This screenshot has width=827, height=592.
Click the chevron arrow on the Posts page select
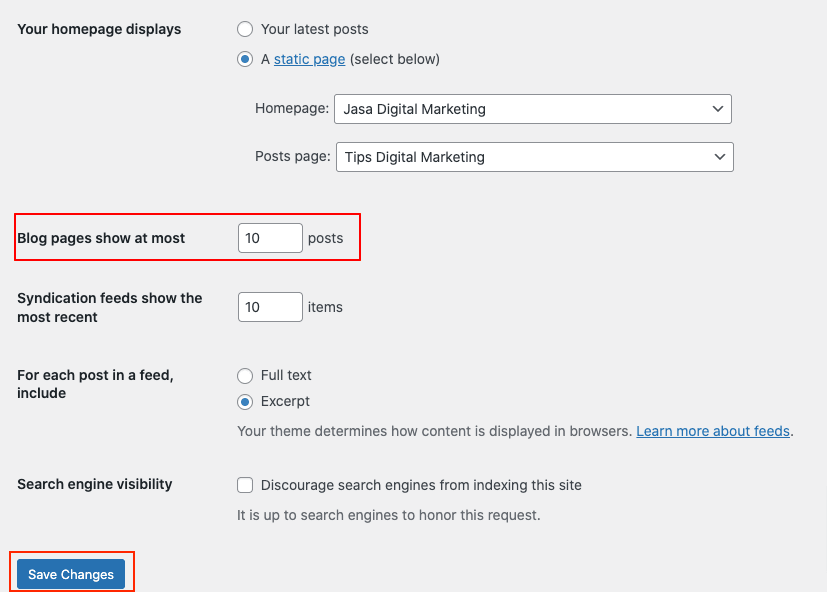[x=719, y=157]
